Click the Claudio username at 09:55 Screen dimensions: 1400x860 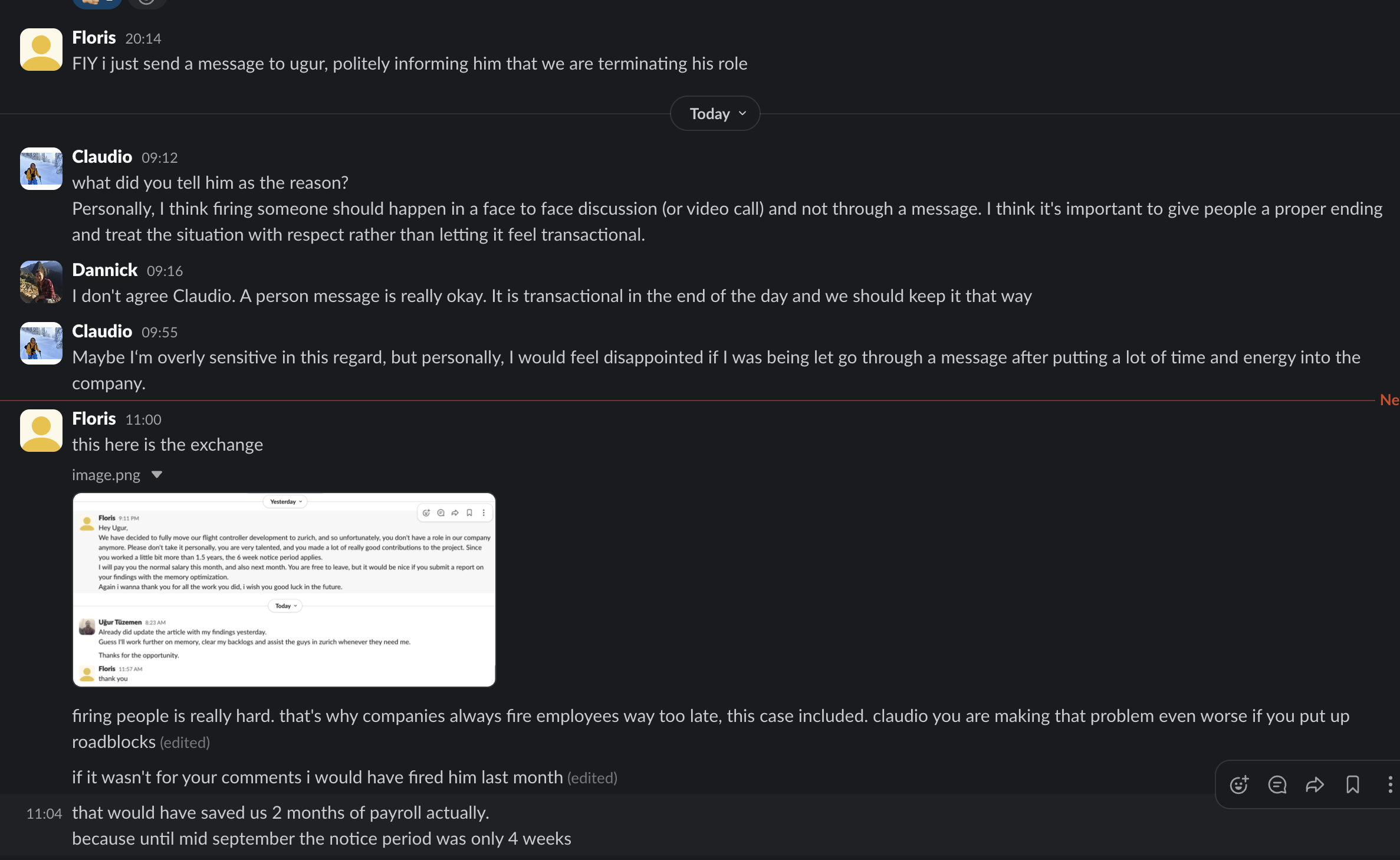(102, 331)
